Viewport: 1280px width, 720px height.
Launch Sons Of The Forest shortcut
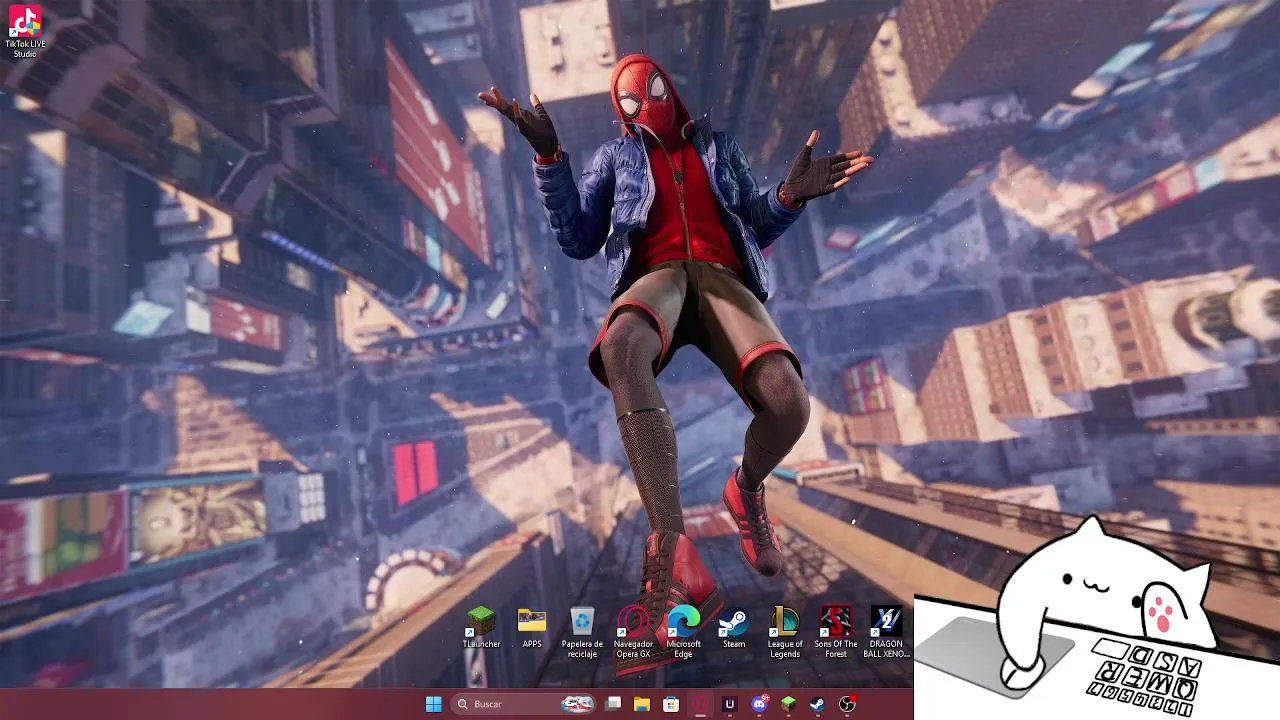coord(836,632)
